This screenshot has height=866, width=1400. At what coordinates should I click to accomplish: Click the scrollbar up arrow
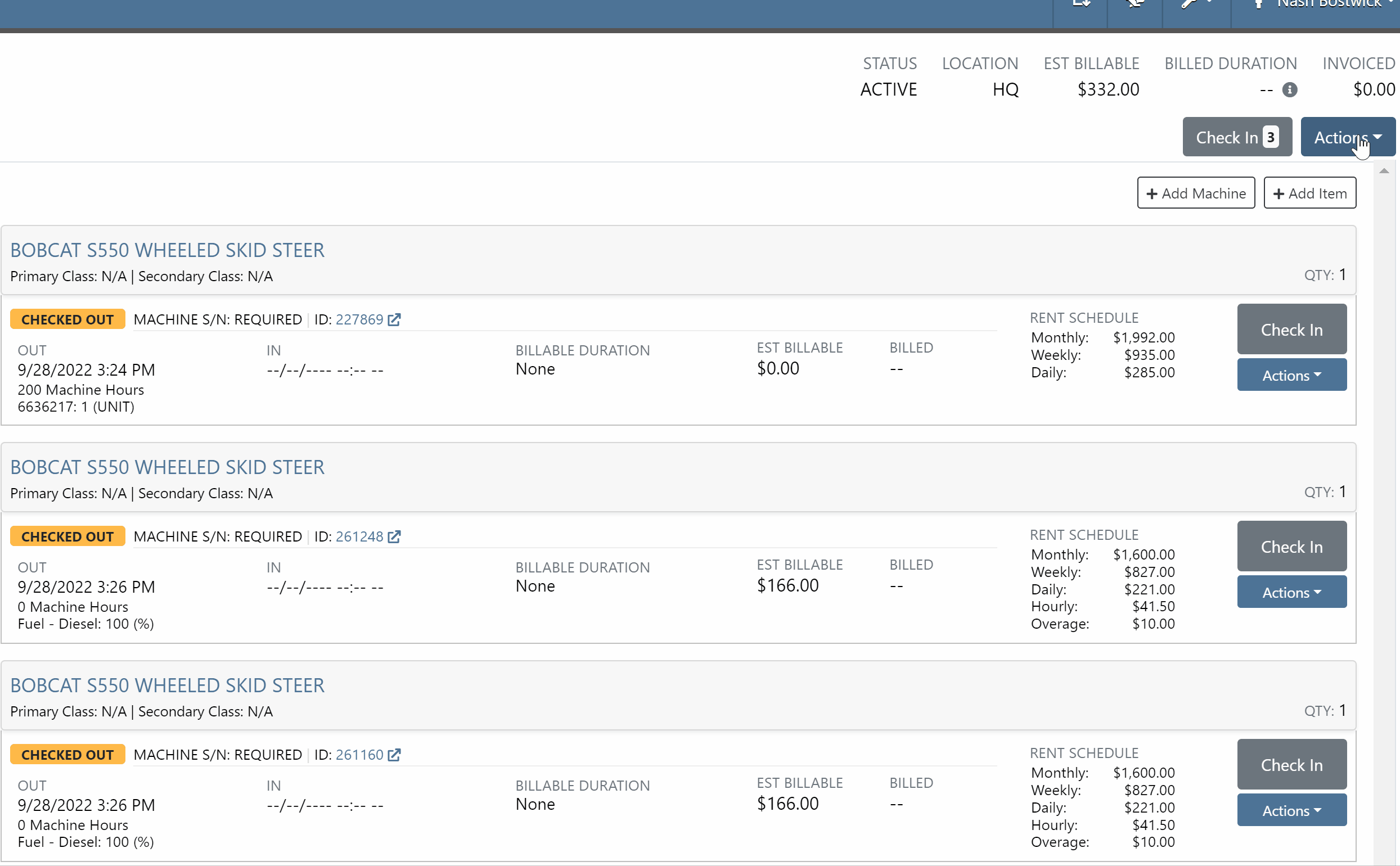pyautogui.click(x=1384, y=171)
